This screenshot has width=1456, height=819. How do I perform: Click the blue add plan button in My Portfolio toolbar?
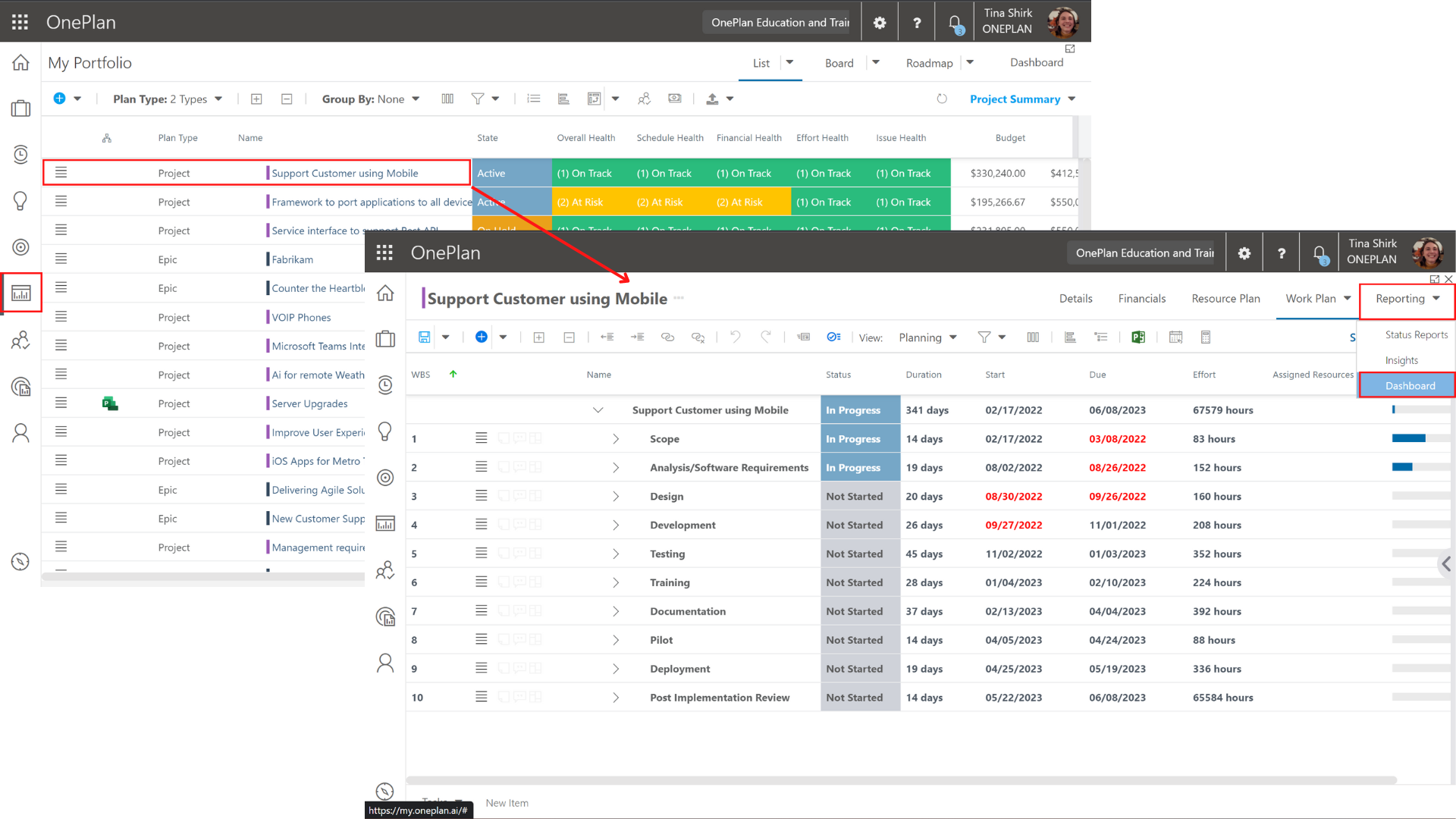pos(59,99)
